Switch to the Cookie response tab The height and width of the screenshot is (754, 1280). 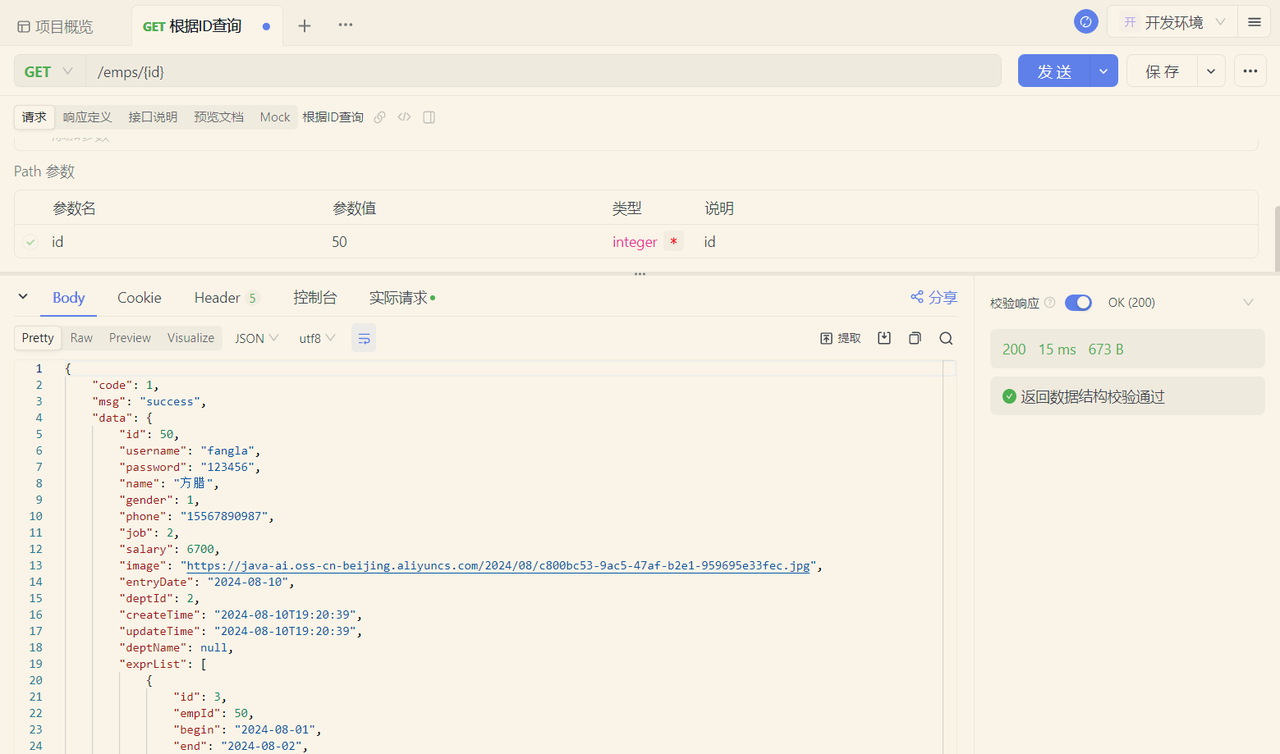click(x=139, y=298)
